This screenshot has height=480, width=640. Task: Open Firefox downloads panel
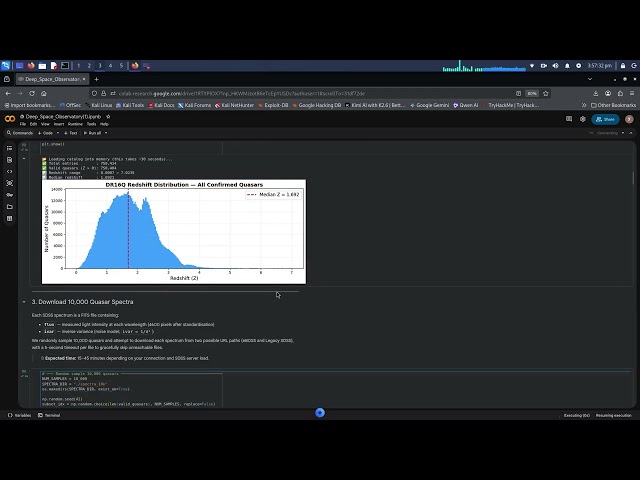[596, 93]
